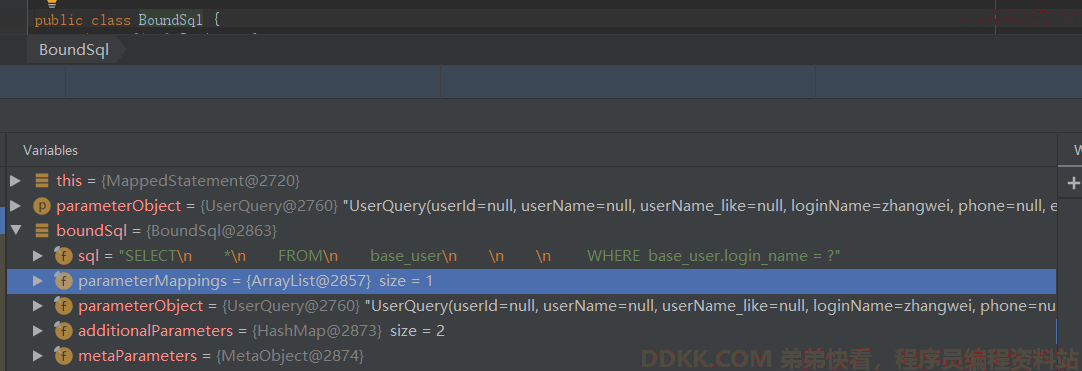Expand the sql field node
Image resolution: width=1082 pixels, height=371 pixels.
pyautogui.click(x=38, y=256)
